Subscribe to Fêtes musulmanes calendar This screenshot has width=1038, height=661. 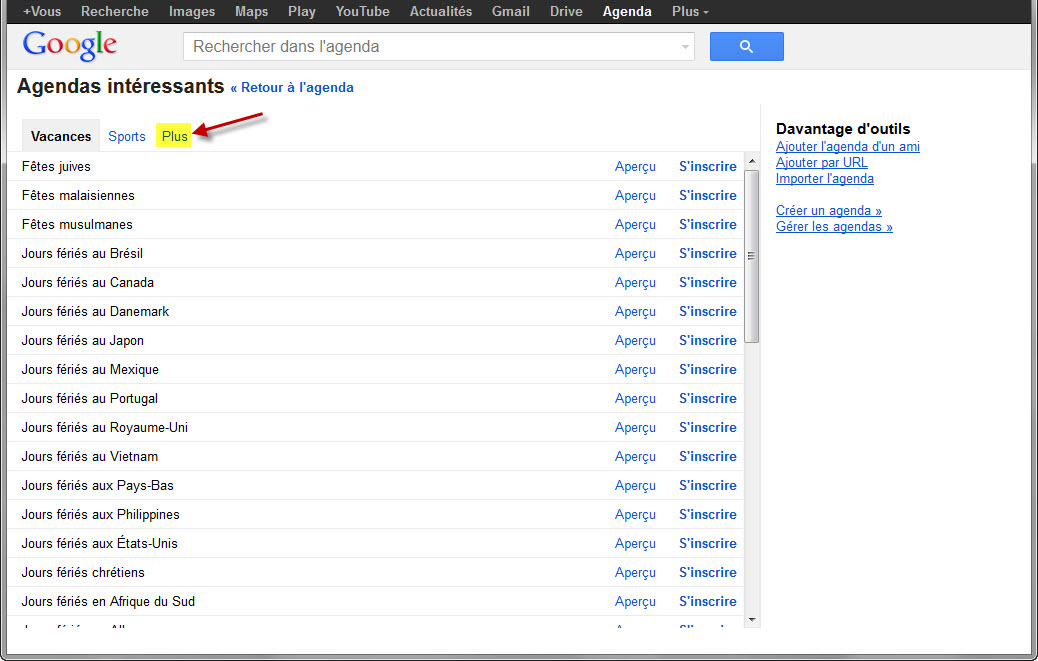(x=708, y=224)
